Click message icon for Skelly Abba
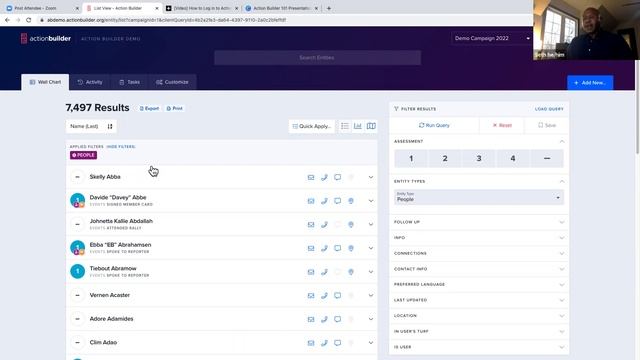This screenshot has width=640, height=360. click(338, 177)
